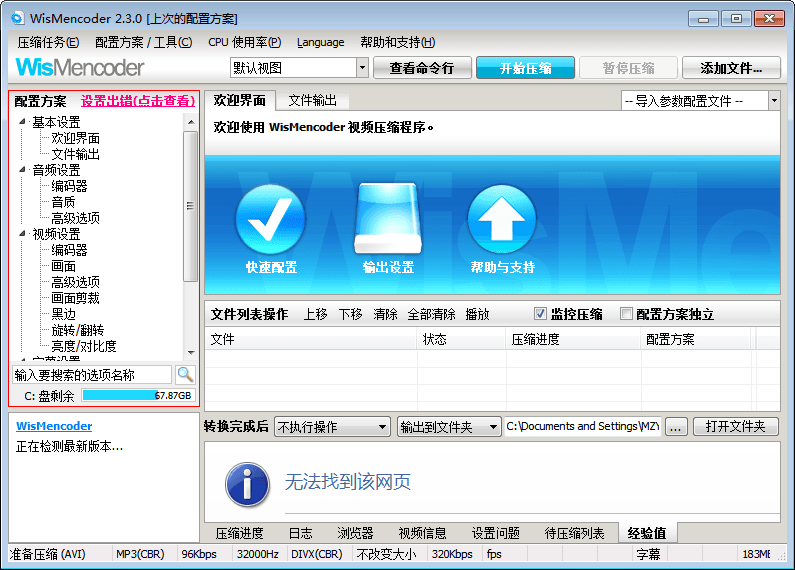Viewport: 795px width, 570px height.
Task: Open the 默认视图 view dropdown
Action: (362, 67)
